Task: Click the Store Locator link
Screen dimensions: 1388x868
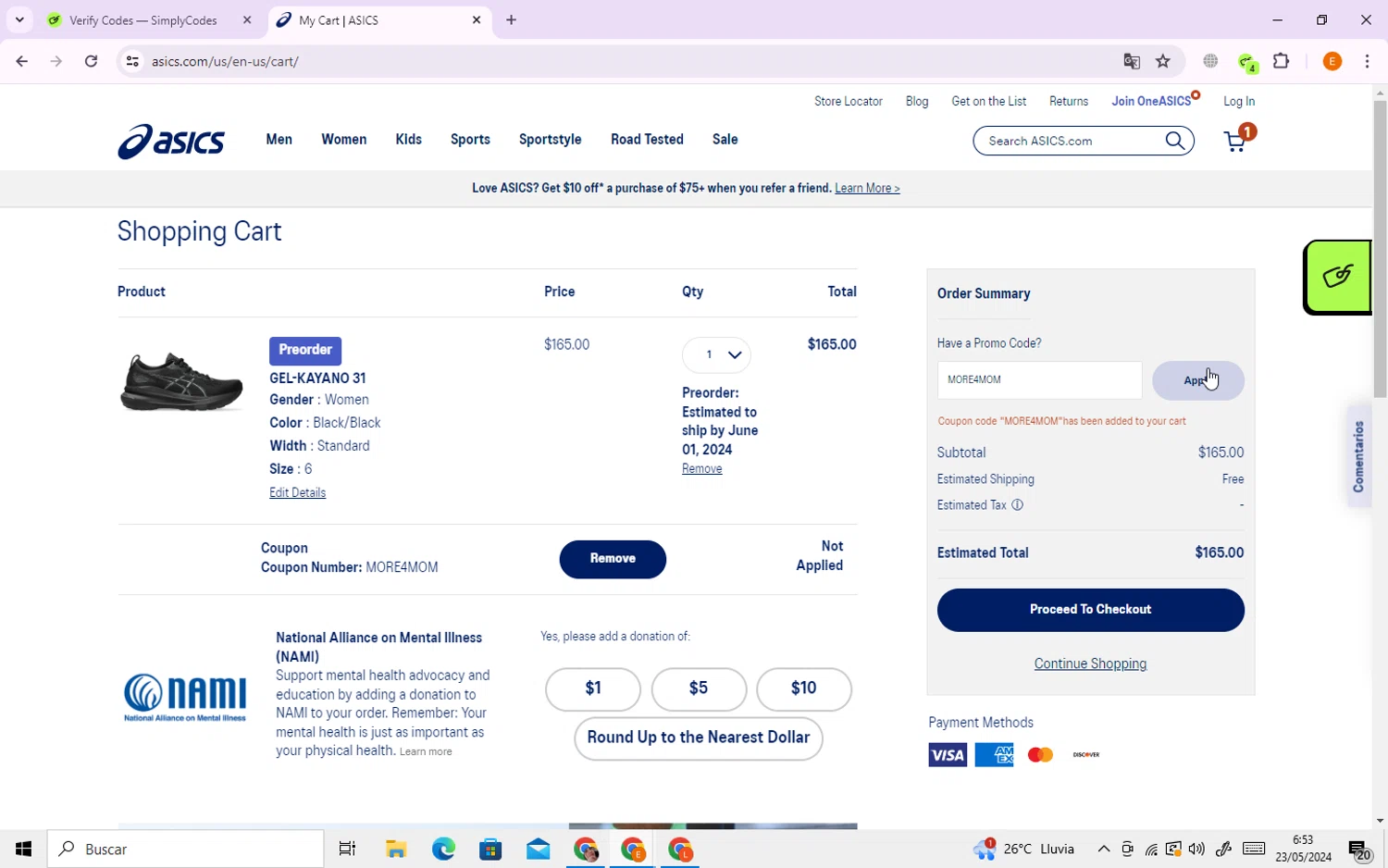Action: click(849, 101)
